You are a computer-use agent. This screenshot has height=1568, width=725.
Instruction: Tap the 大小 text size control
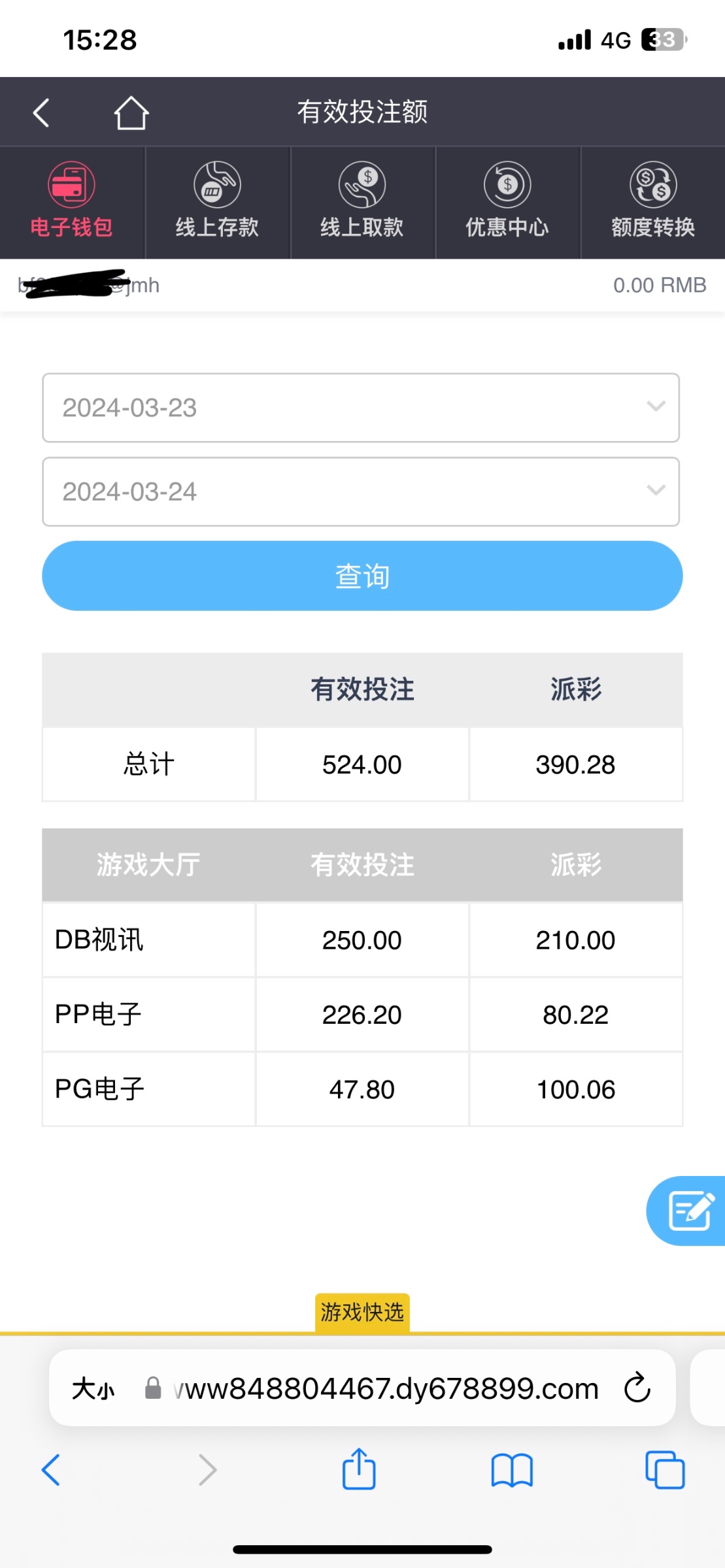(x=93, y=1388)
